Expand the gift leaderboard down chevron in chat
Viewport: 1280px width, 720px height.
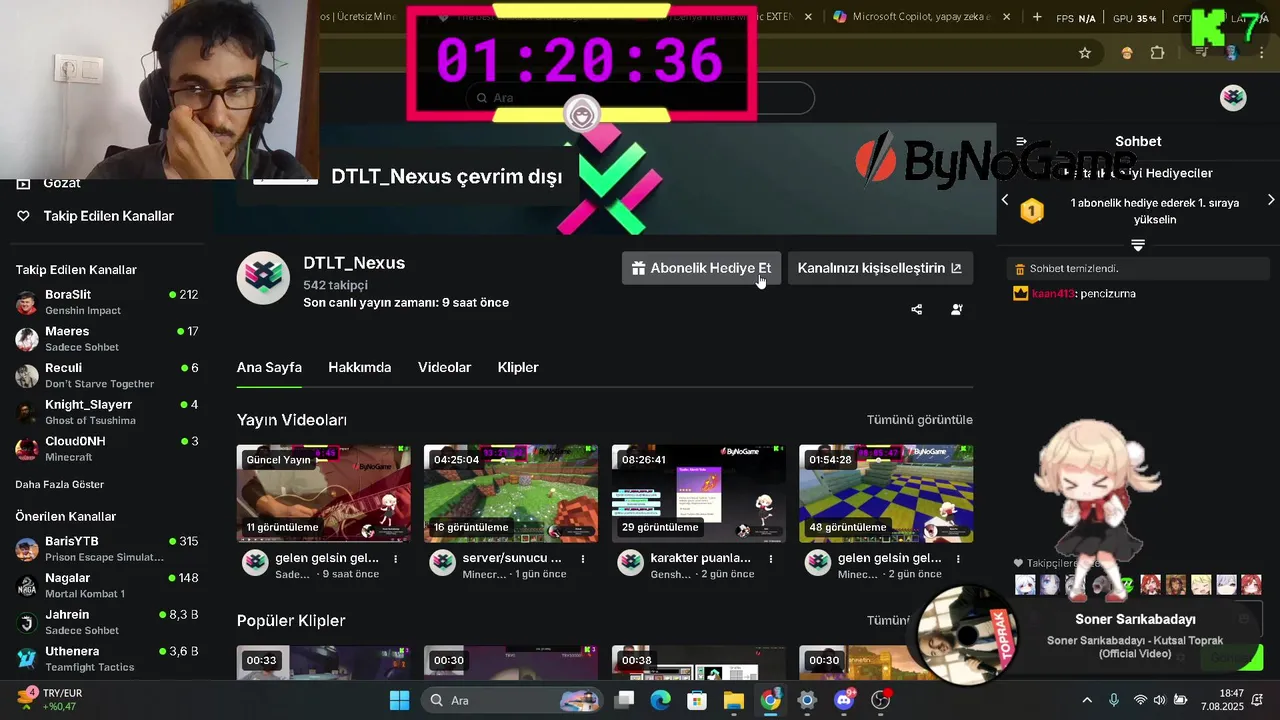(1138, 245)
